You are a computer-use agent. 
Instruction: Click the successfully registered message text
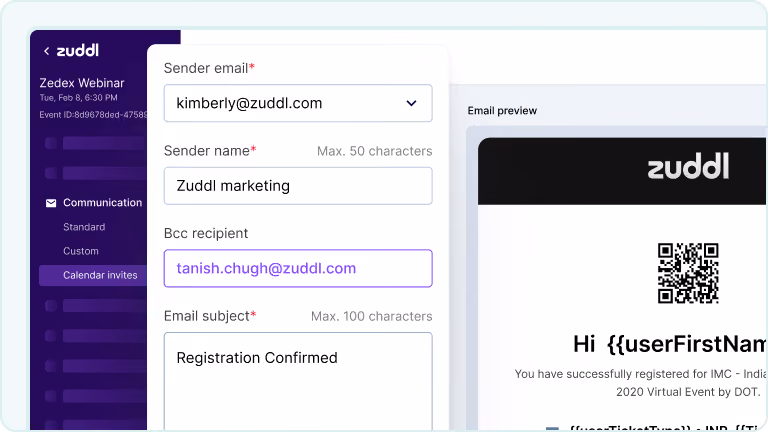(x=640, y=383)
